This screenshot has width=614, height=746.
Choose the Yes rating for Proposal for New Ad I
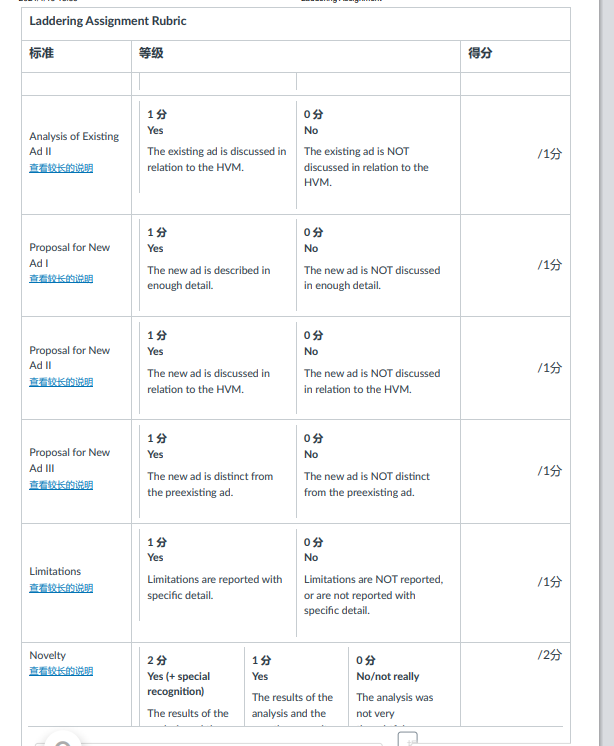tap(217, 265)
